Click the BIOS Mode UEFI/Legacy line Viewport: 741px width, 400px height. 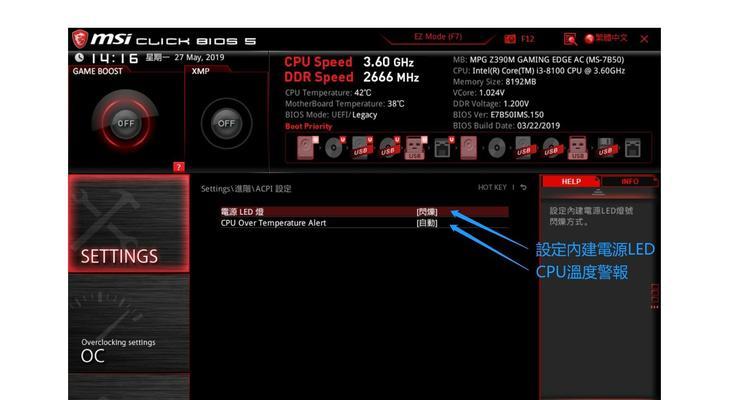[x=331, y=114]
